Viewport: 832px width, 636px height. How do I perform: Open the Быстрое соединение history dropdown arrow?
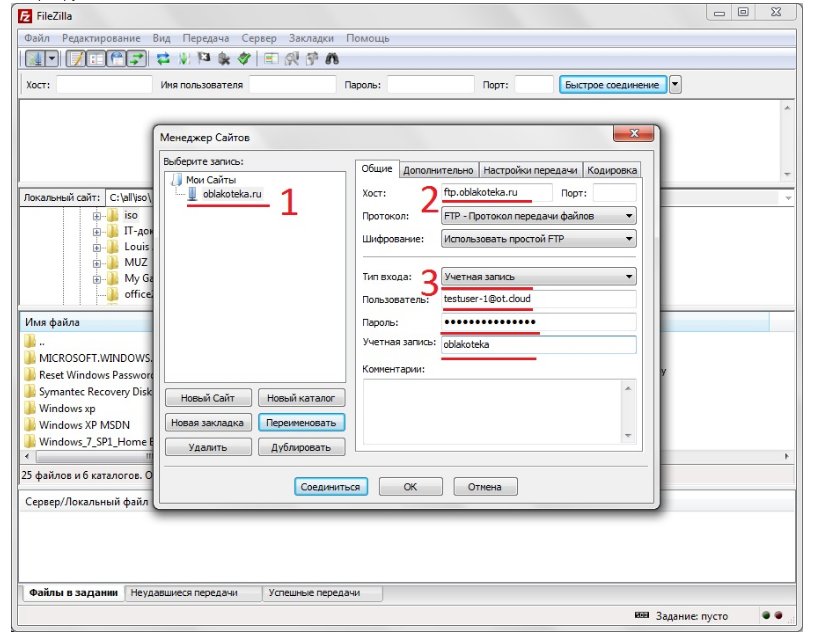click(675, 85)
